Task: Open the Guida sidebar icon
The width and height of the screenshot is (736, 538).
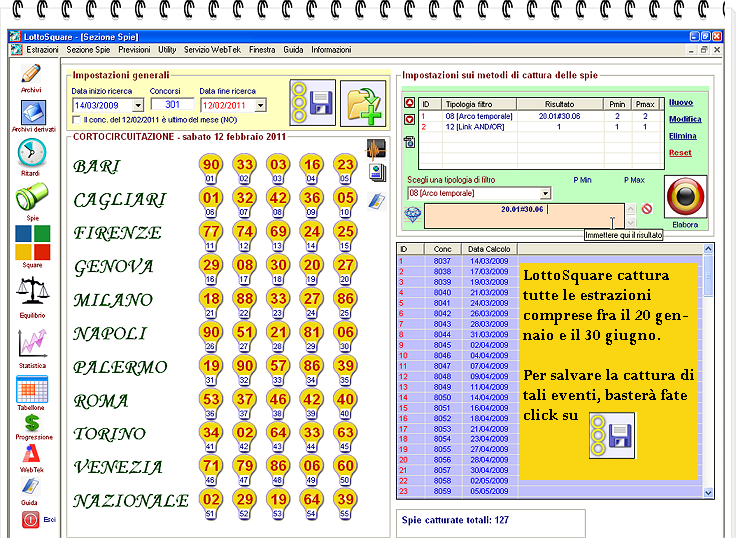Action: [31, 486]
